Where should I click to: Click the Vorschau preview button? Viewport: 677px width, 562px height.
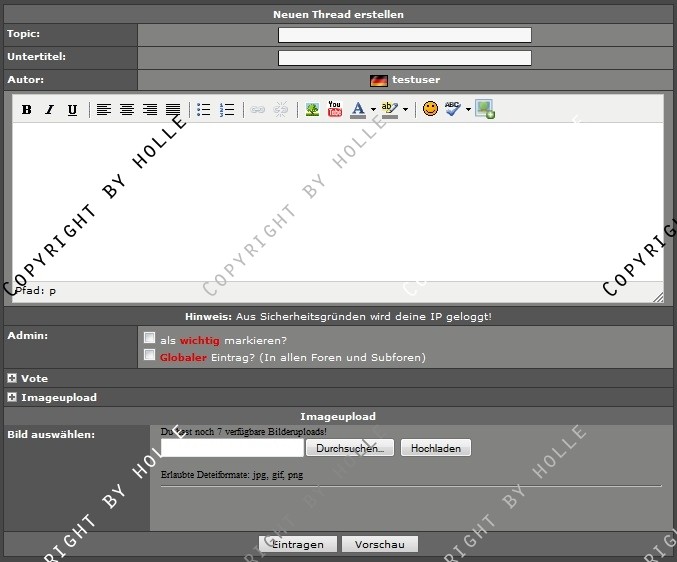click(x=380, y=544)
